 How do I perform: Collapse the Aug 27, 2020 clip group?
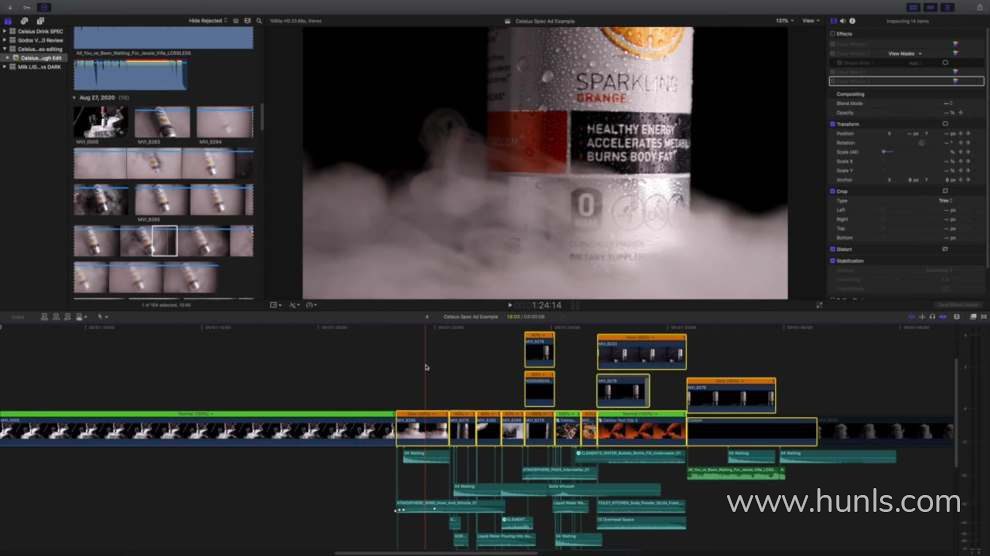(75, 98)
